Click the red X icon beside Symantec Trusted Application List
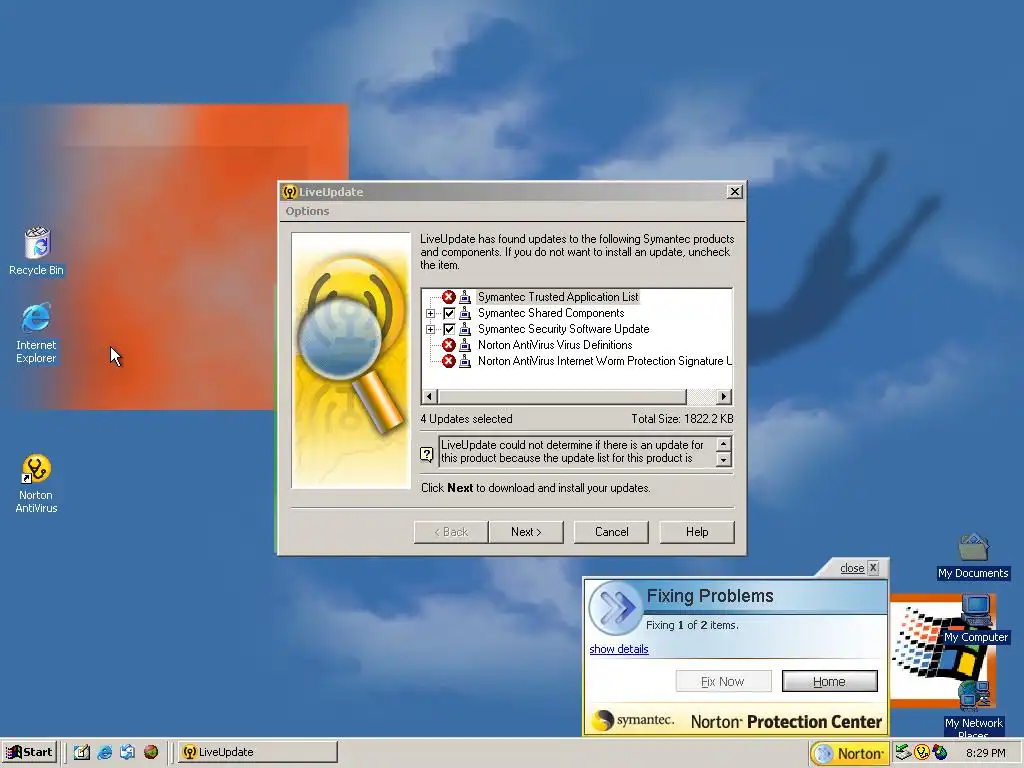The height and width of the screenshot is (768, 1024). pyautogui.click(x=449, y=297)
